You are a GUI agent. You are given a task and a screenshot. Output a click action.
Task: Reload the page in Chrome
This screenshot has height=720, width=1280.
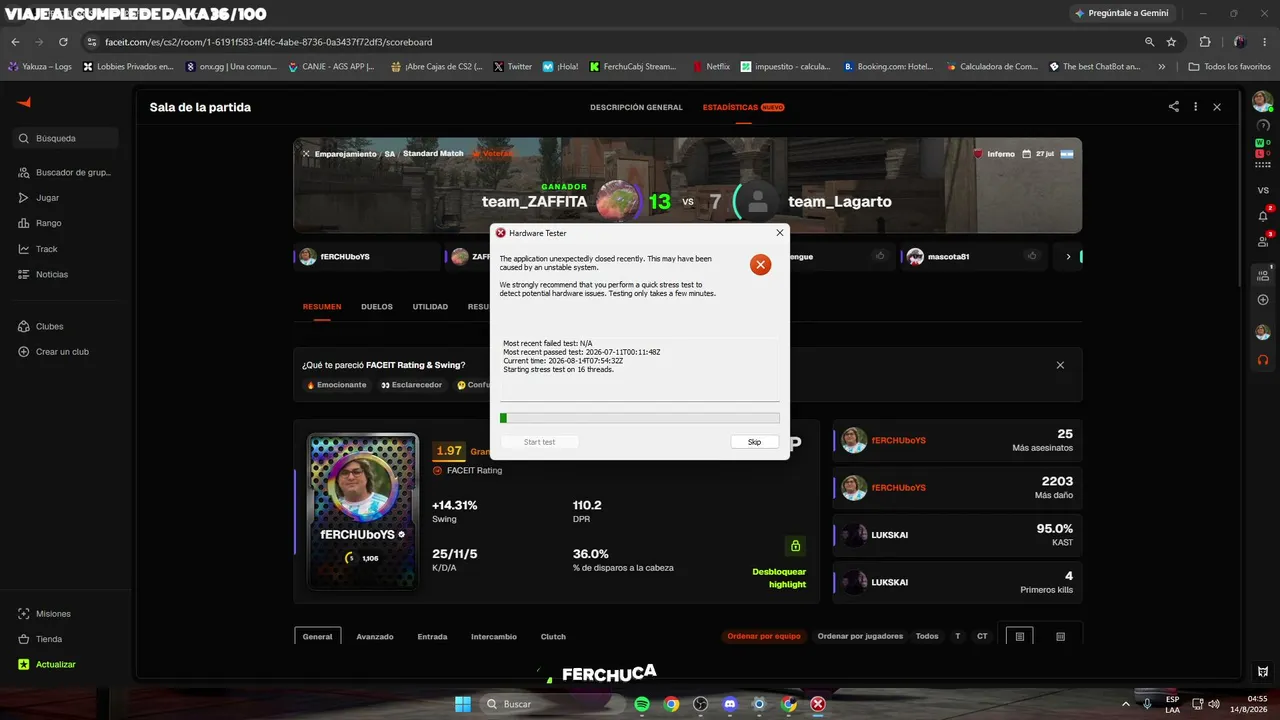coord(63,42)
